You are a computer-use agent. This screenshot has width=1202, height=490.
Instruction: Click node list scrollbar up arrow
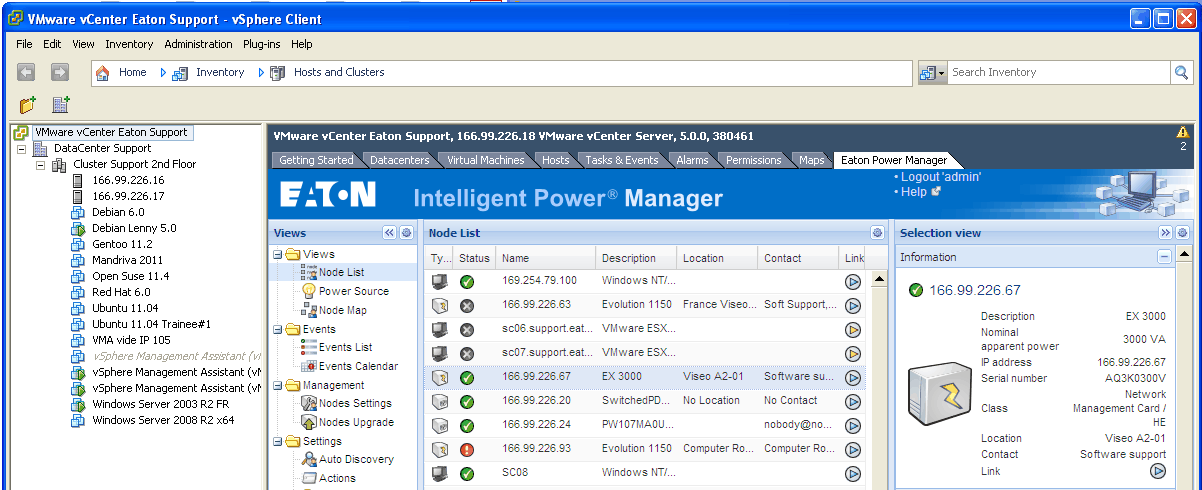[x=880, y=280]
